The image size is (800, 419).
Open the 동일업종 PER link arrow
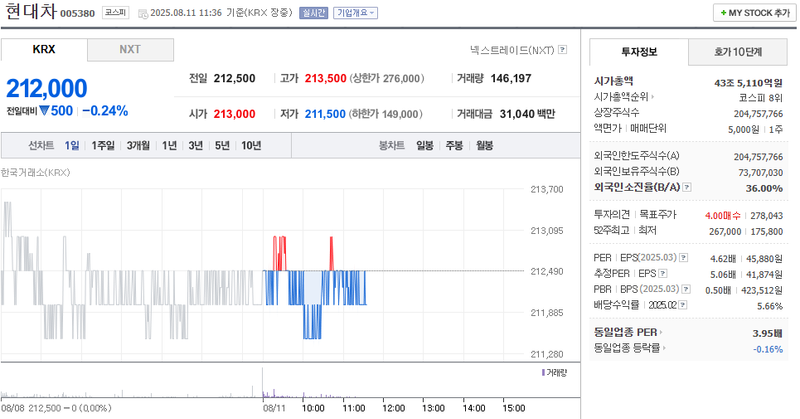pyautogui.click(x=661, y=332)
